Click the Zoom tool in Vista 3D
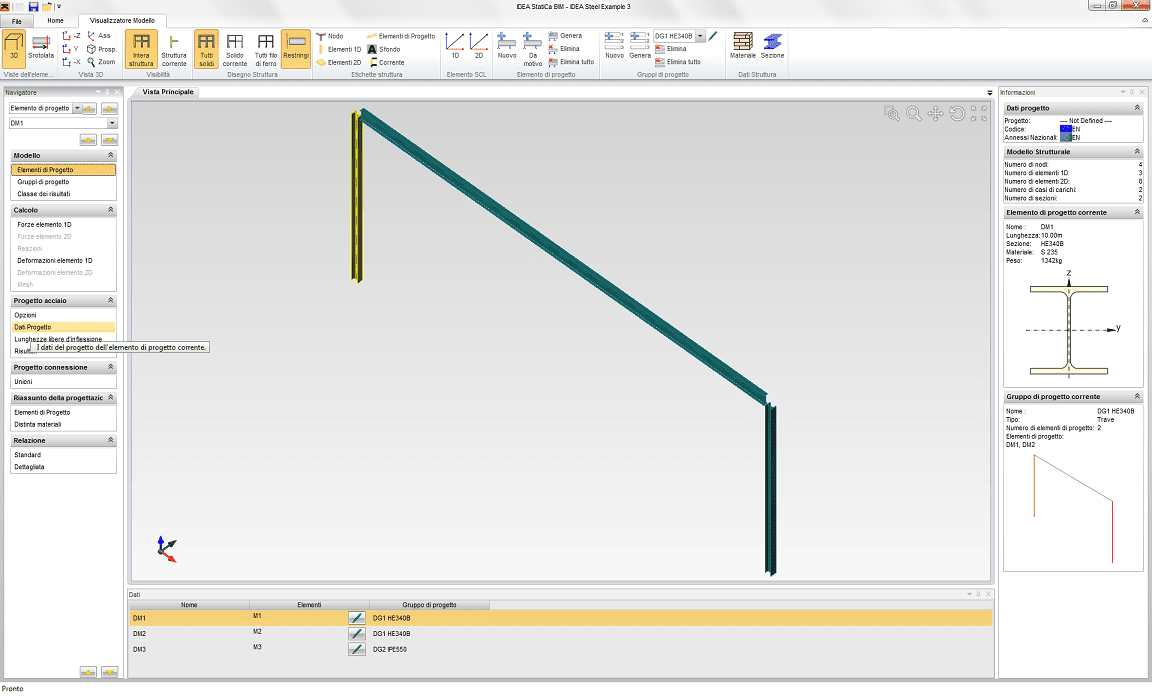Image resolution: width=1152 pixels, height=696 pixels. click(x=101, y=62)
